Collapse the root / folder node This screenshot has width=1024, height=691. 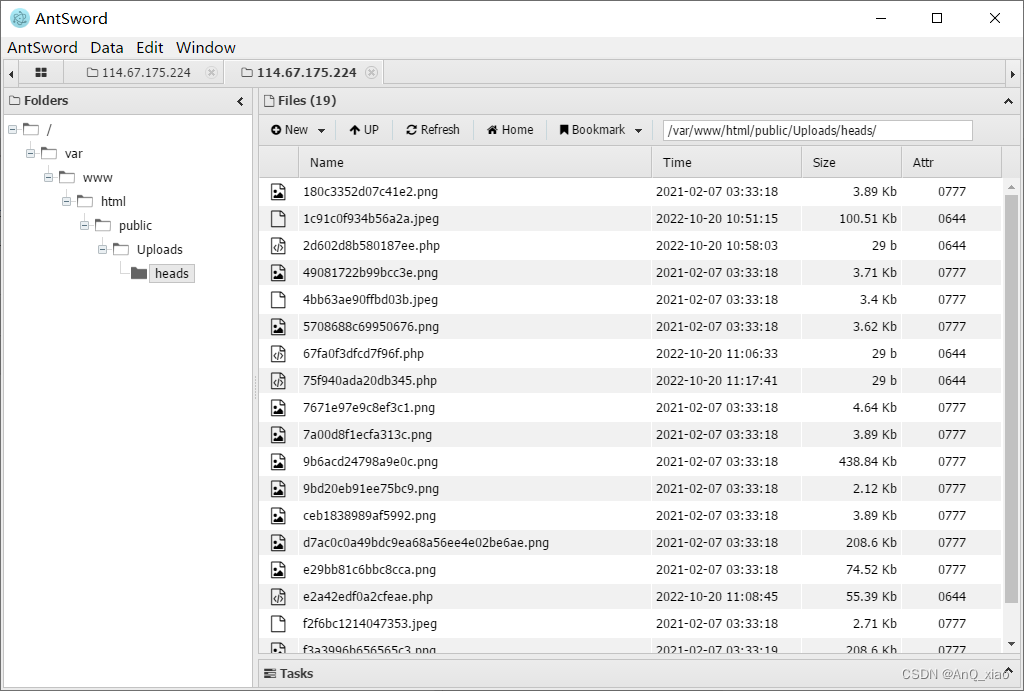(12, 129)
